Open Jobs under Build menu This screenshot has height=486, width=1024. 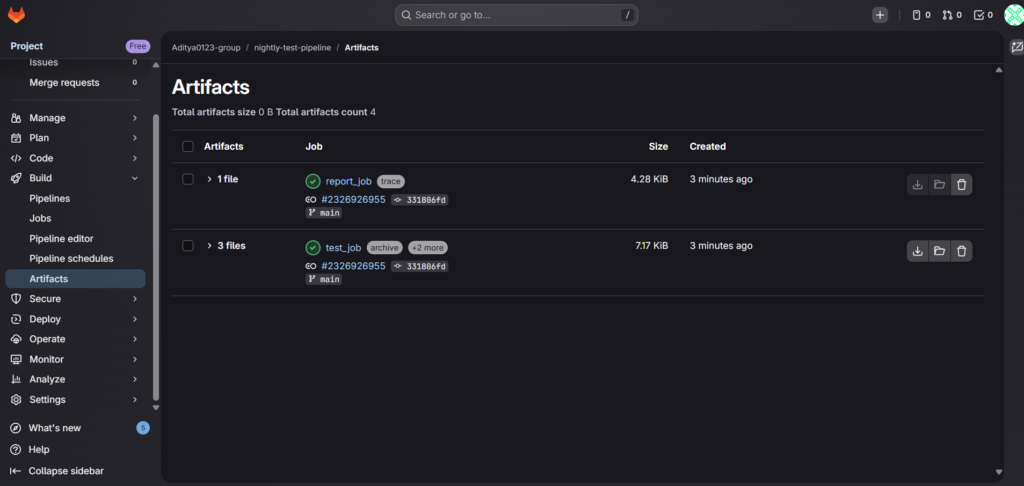pos(40,218)
